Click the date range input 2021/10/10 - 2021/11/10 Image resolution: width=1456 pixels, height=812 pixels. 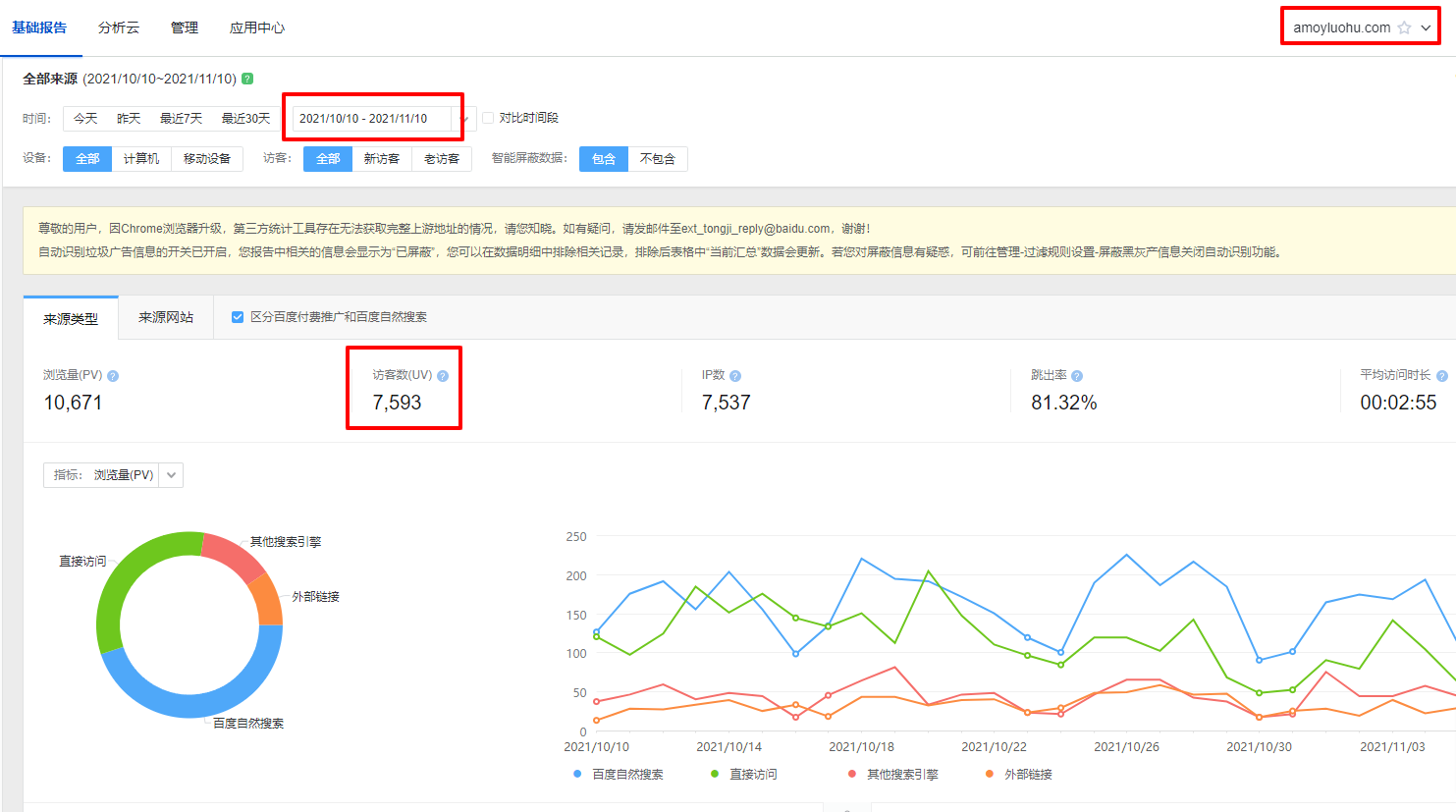point(372,119)
